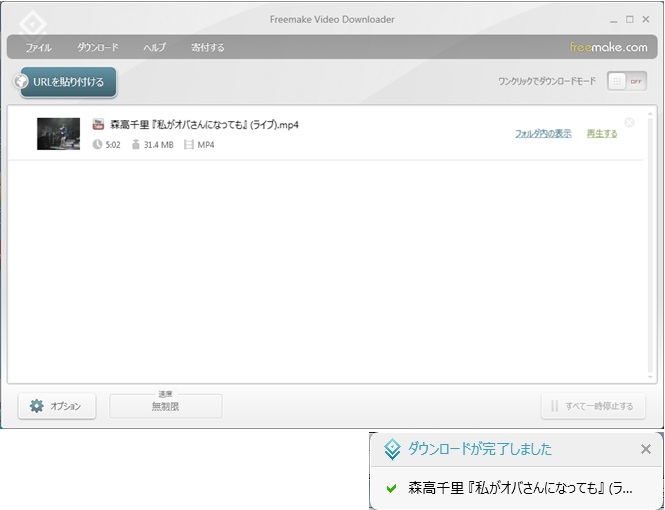Click the YouTube source icon

pos(98,124)
